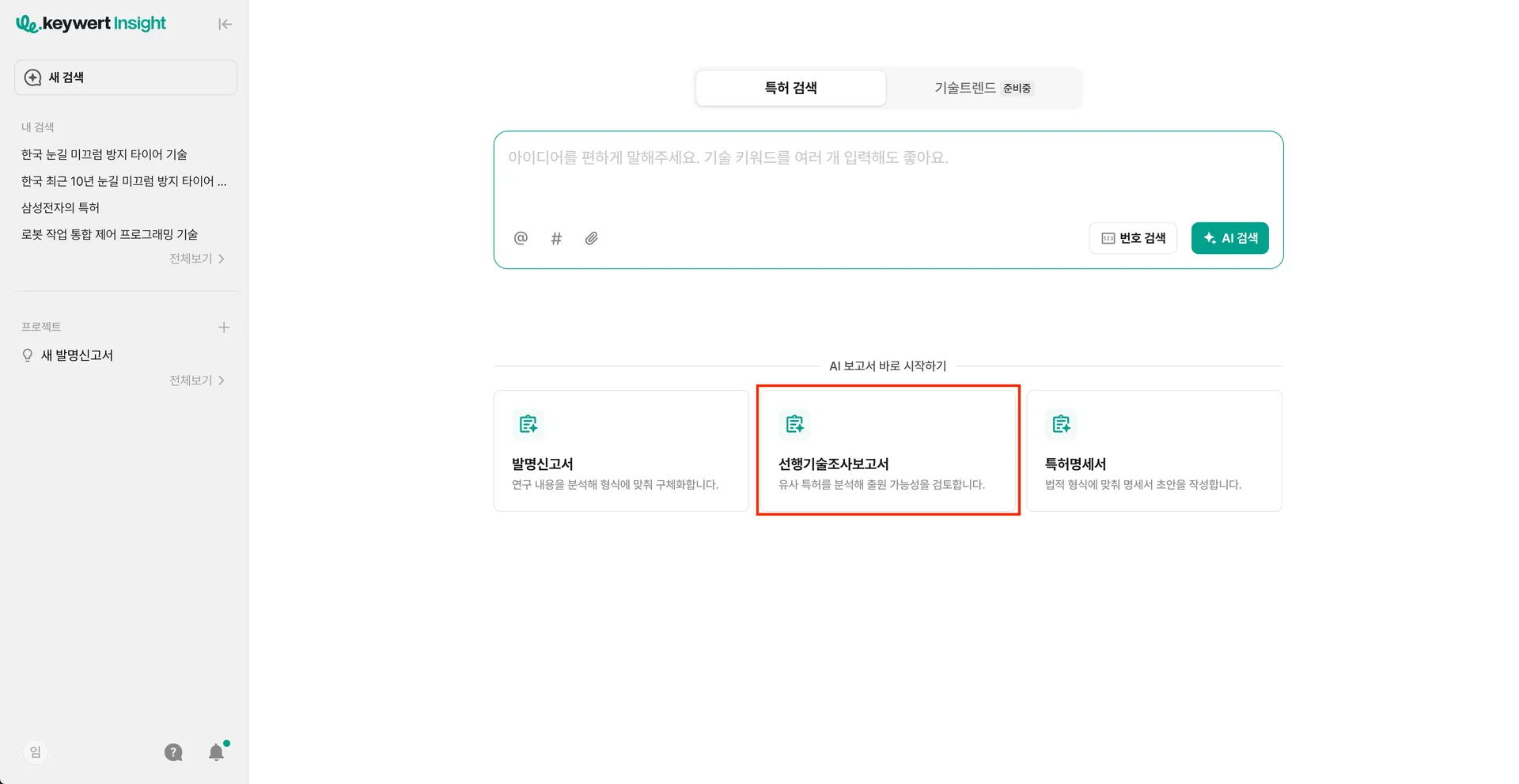The image size is (1519, 784).
Task: Open the 발명신고서 report card
Action: [621, 451]
